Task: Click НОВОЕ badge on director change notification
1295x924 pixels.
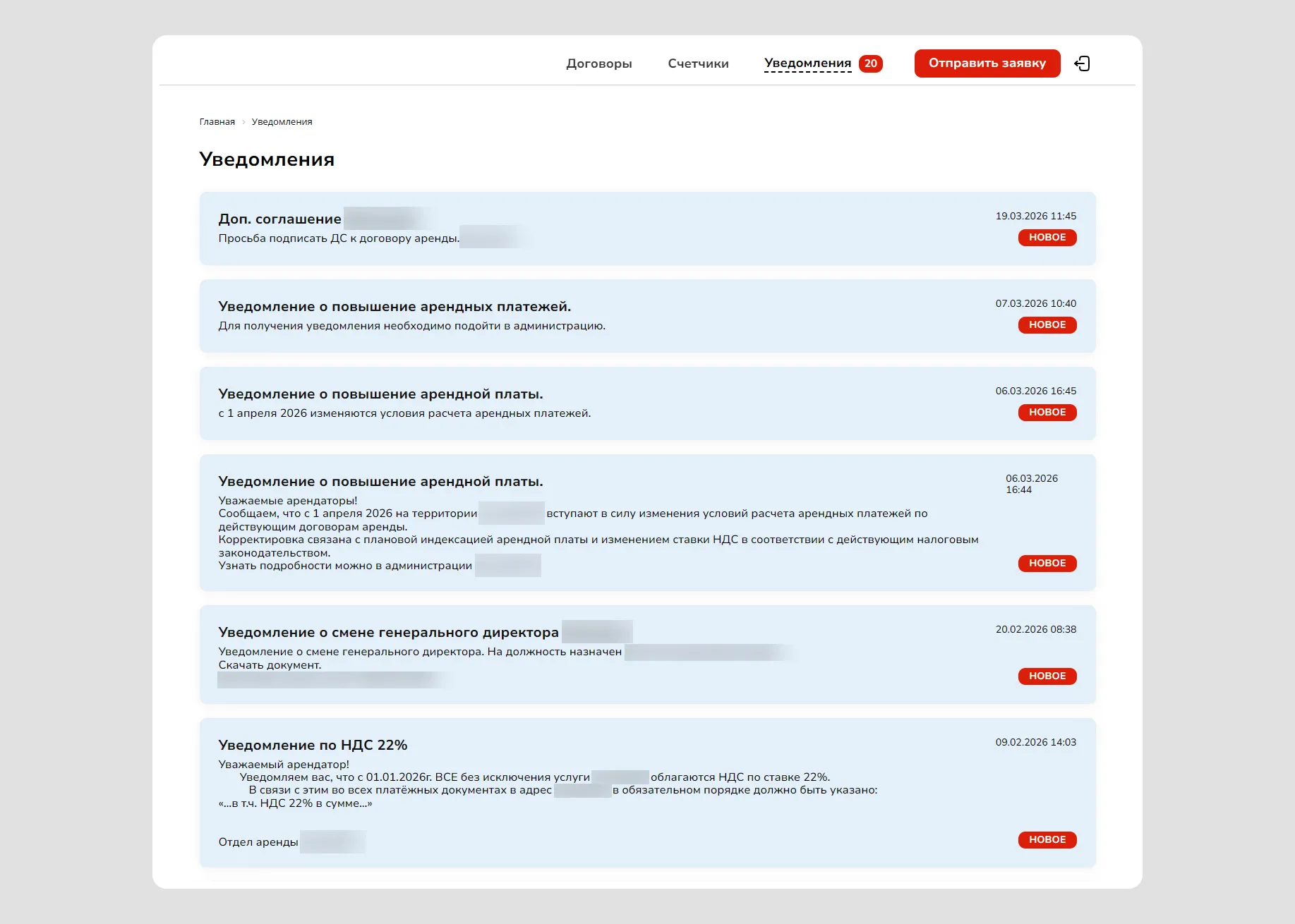Action: coord(1047,676)
